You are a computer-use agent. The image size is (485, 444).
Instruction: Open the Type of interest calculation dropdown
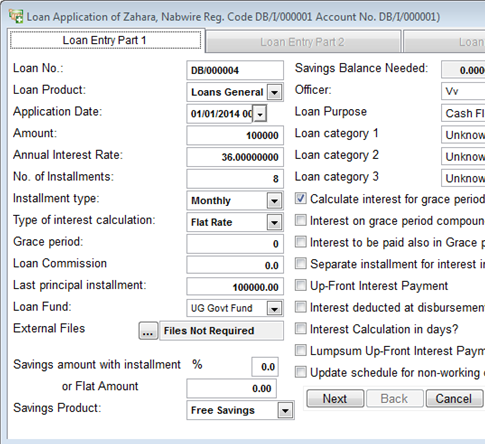coord(274,222)
